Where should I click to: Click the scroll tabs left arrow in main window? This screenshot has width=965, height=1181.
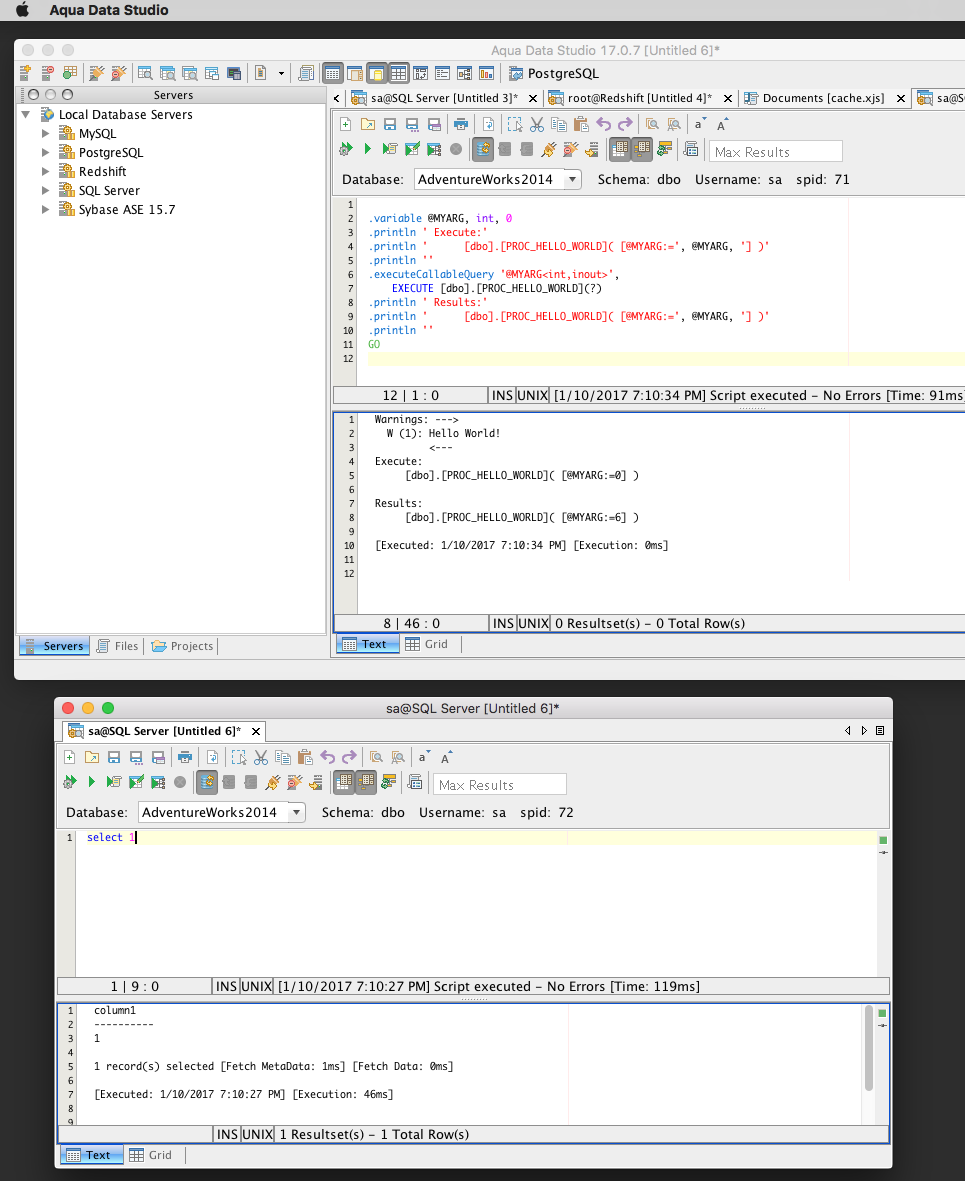pyautogui.click(x=337, y=98)
